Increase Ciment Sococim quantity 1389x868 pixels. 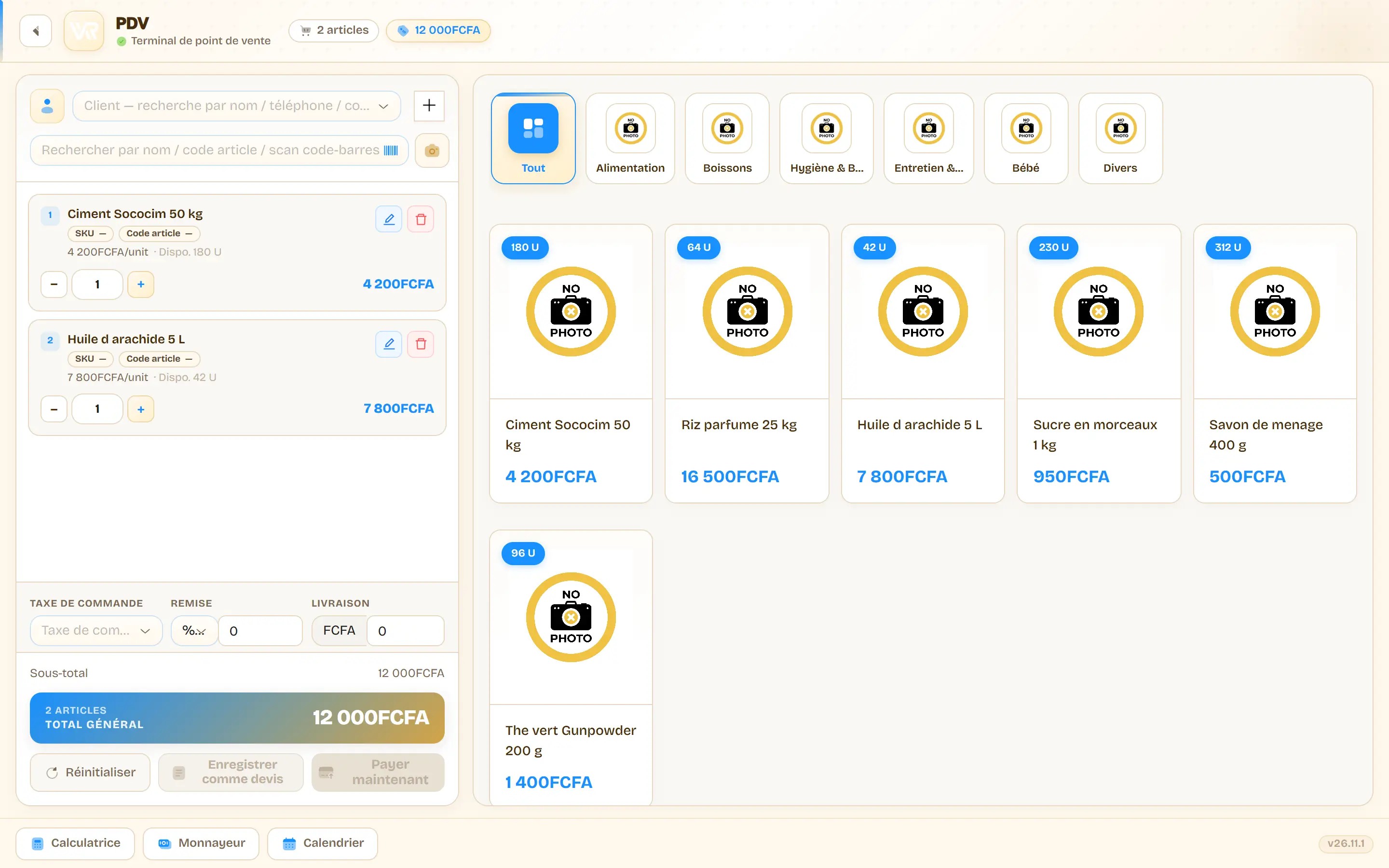coord(141,284)
